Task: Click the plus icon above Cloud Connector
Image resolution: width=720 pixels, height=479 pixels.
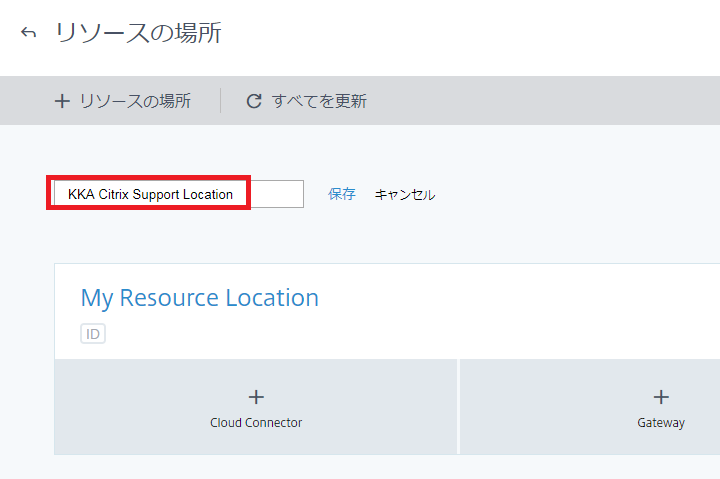Action: pos(256,397)
